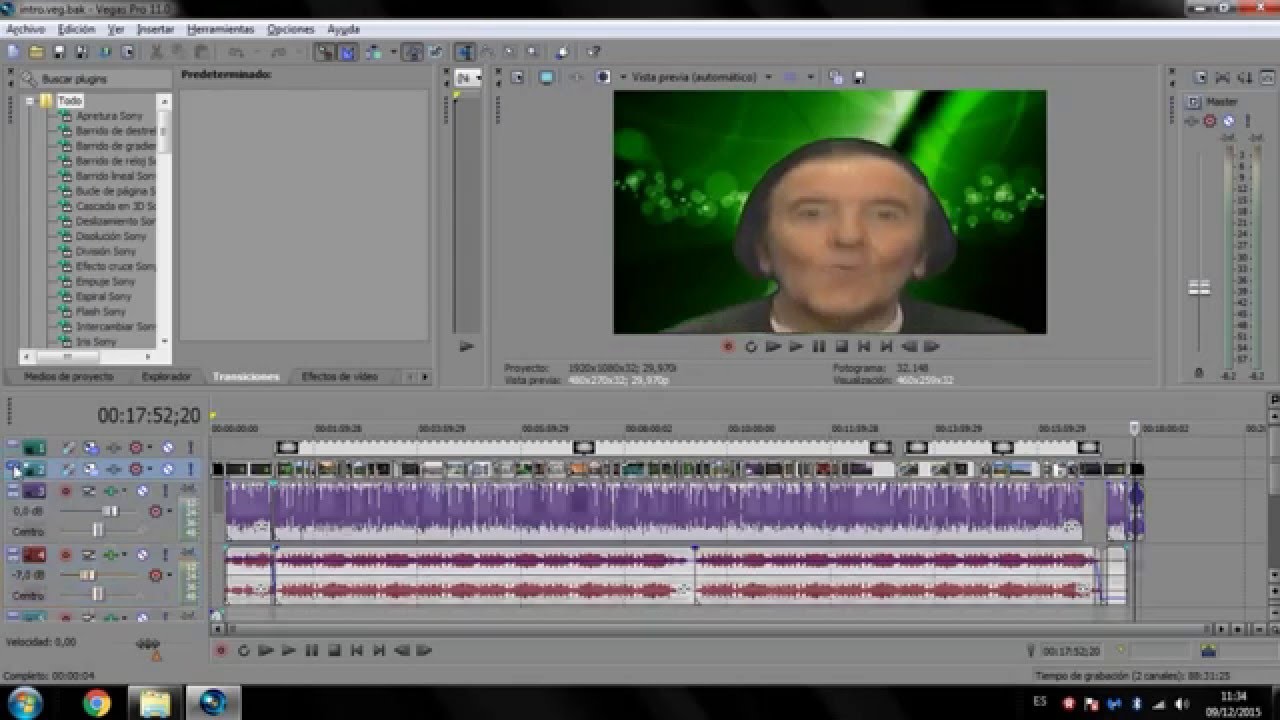Adjust the volume slider on the purple audio track

tap(111, 511)
